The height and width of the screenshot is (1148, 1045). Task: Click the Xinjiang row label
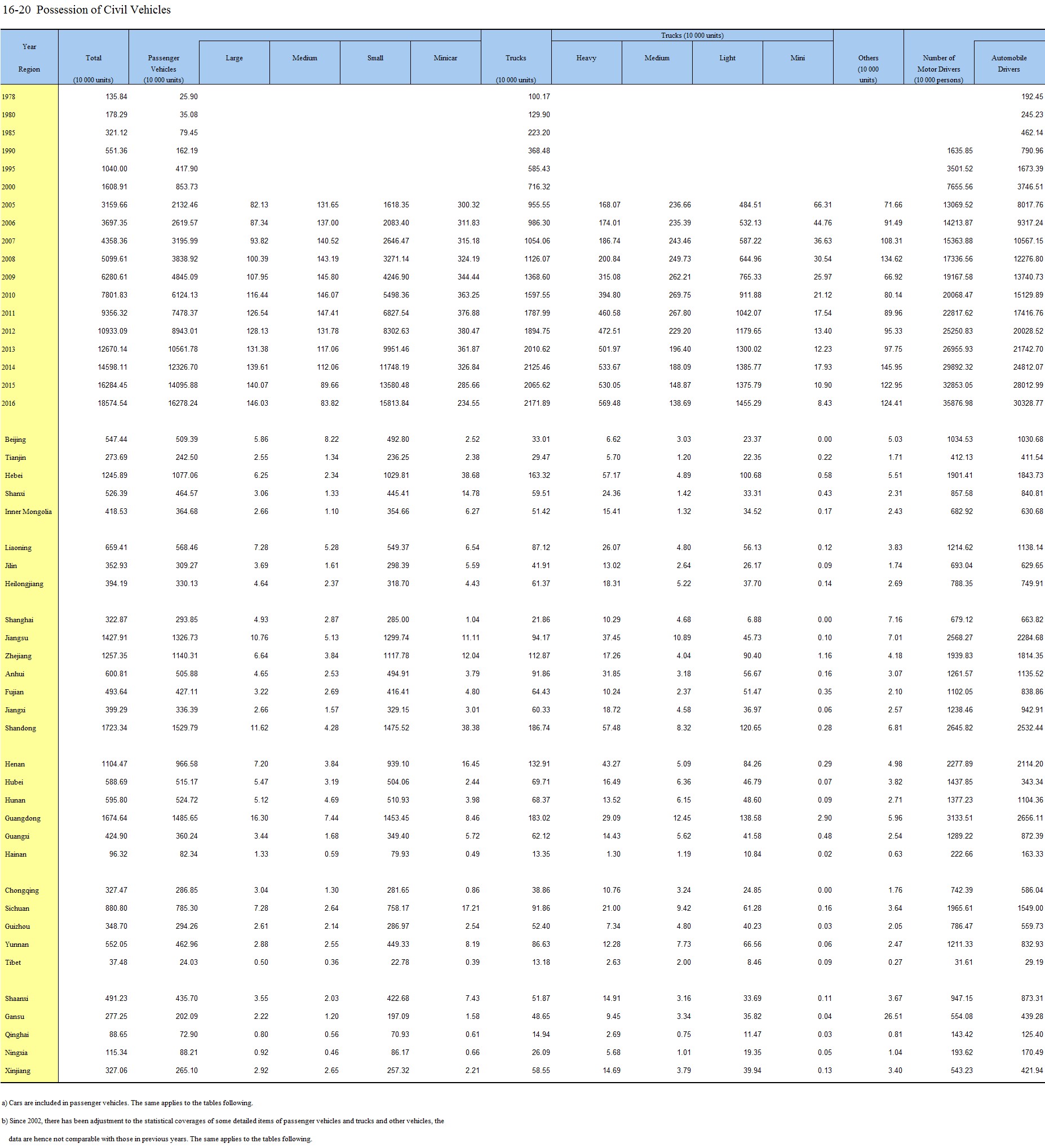pyautogui.click(x=17, y=1071)
